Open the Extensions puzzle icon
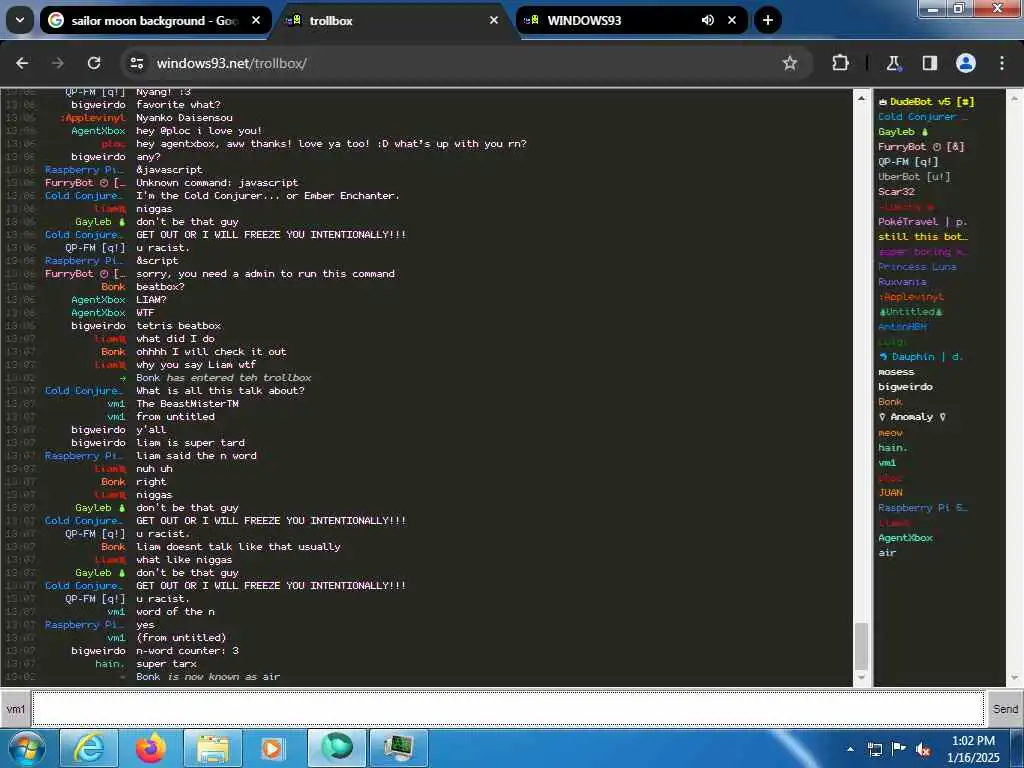The image size is (1024, 768). pos(840,63)
